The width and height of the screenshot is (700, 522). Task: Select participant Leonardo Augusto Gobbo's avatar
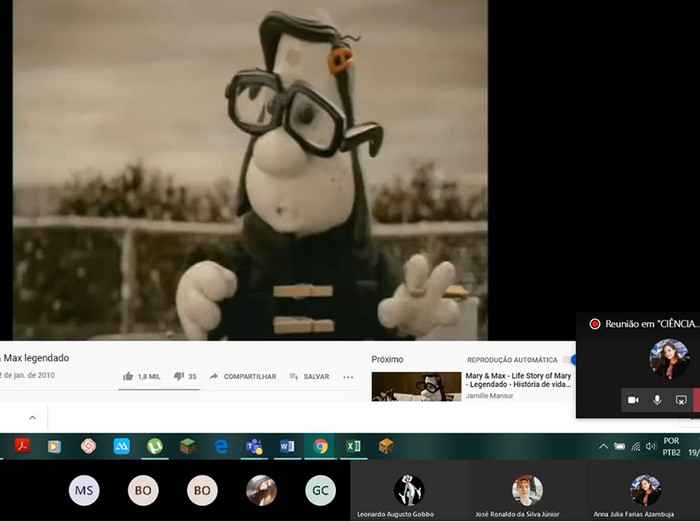pos(408,490)
